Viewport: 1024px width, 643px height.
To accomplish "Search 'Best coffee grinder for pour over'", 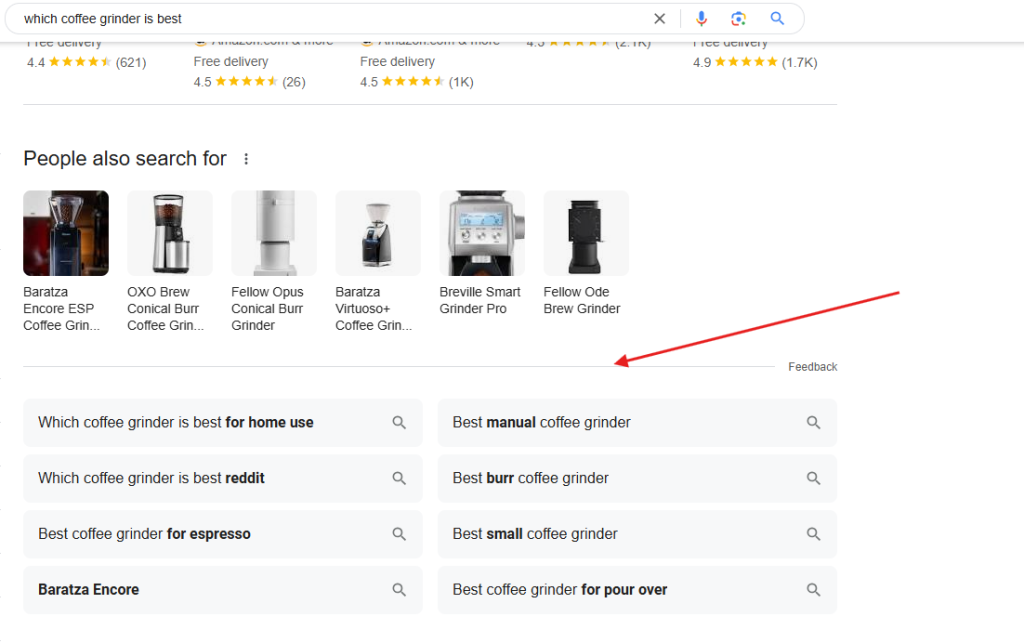I will tap(637, 590).
